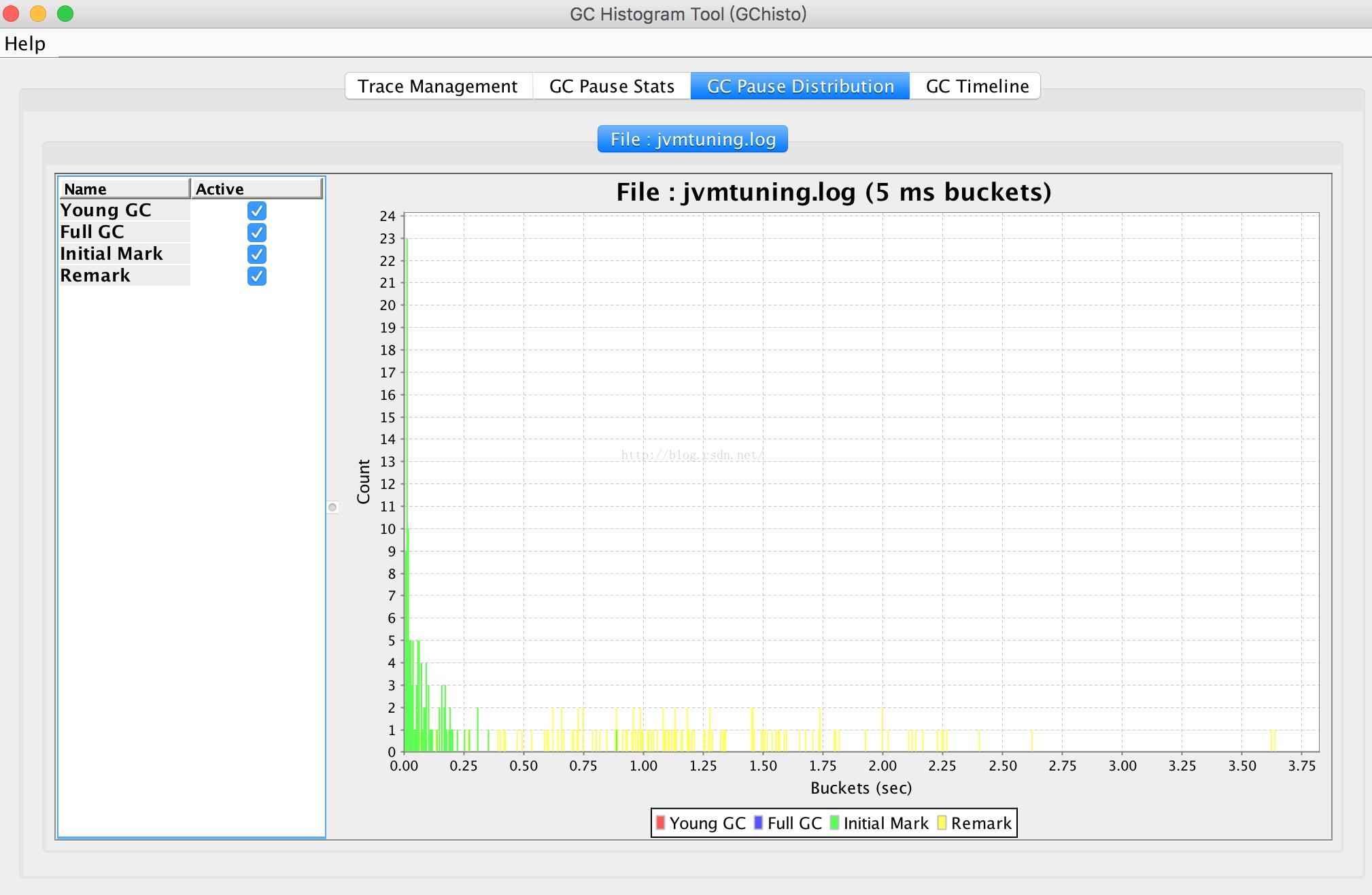Click the blue Full GC legend swatch

[758, 823]
